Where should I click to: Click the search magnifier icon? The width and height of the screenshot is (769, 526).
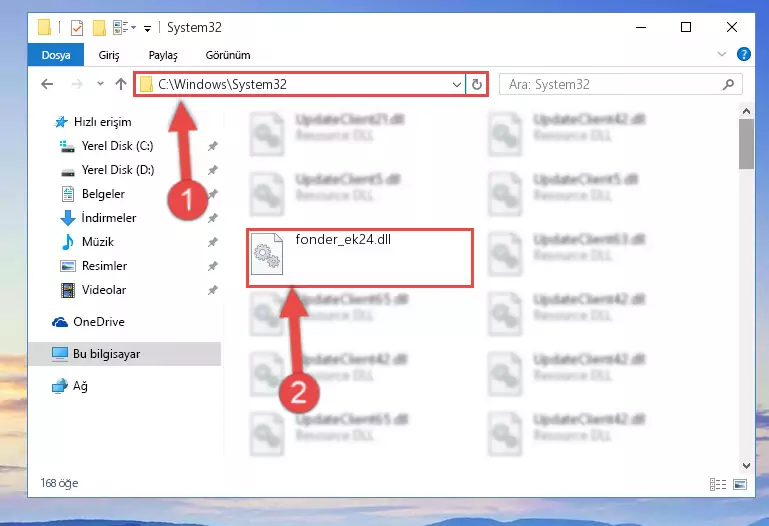728,84
